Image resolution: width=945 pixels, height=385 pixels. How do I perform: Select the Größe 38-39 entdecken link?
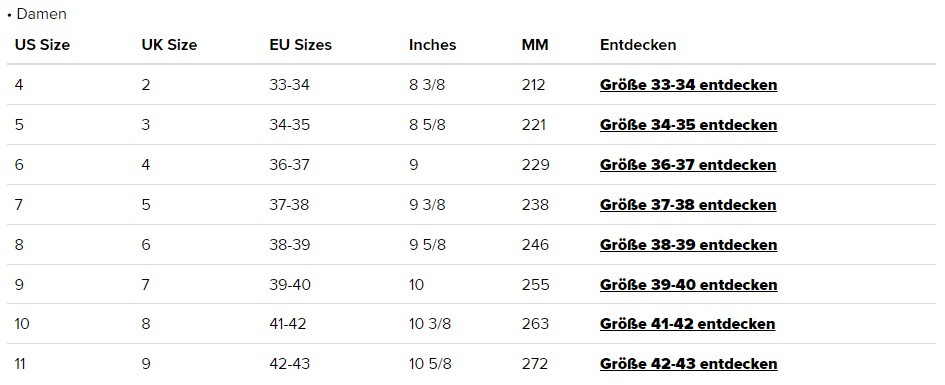[x=688, y=245]
